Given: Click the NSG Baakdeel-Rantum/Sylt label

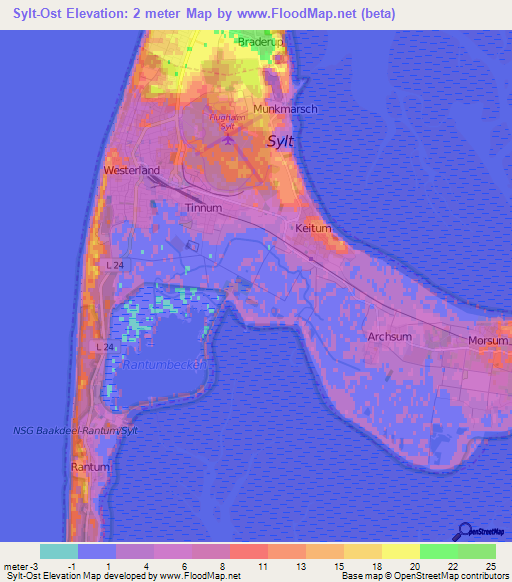Looking at the screenshot, I should pyautogui.click(x=75, y=431).
